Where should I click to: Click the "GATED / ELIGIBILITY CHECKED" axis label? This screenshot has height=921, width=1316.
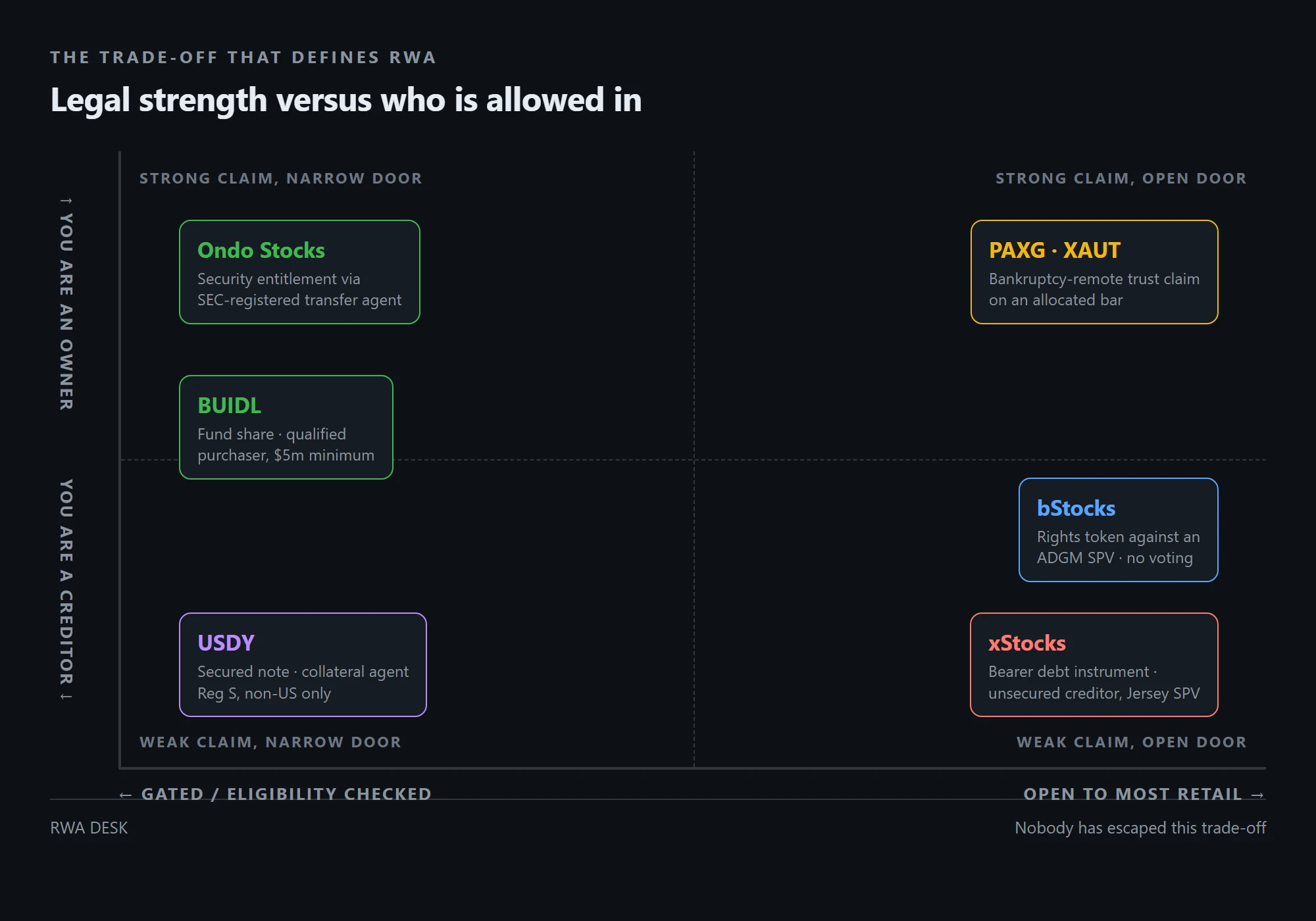[x=276, y=794]
